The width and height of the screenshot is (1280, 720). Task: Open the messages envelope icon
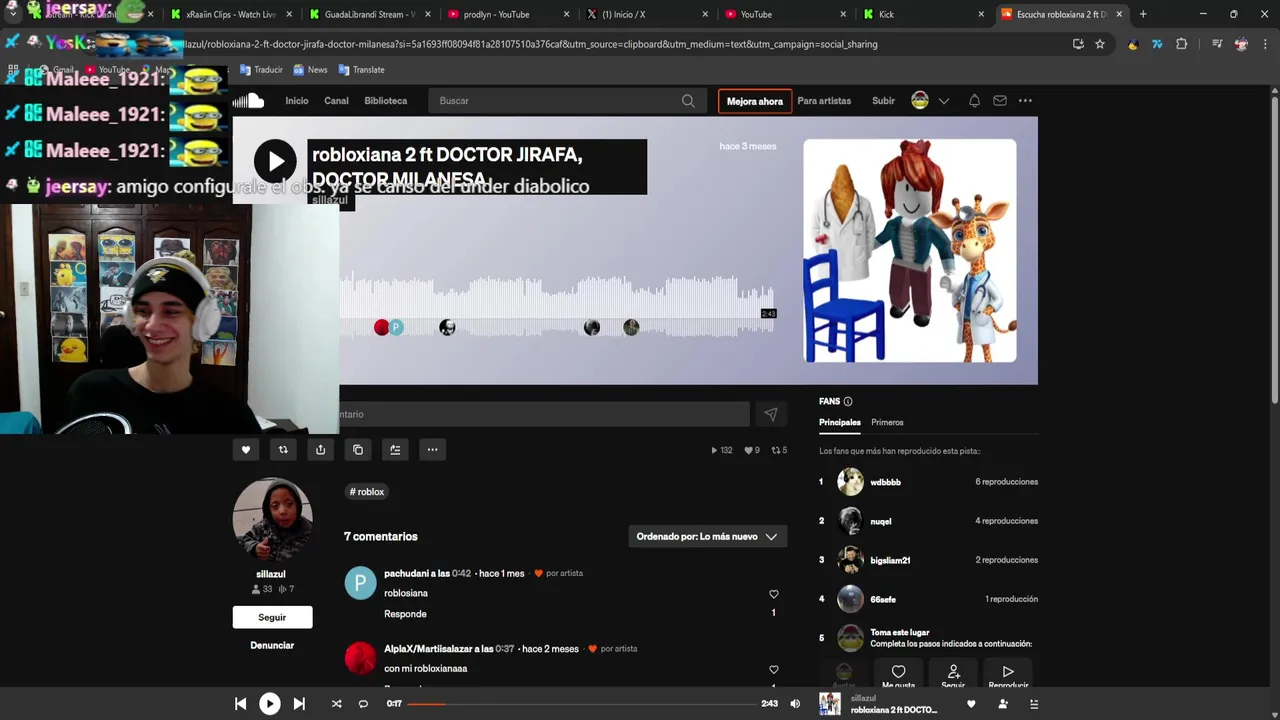[1000, 101]
